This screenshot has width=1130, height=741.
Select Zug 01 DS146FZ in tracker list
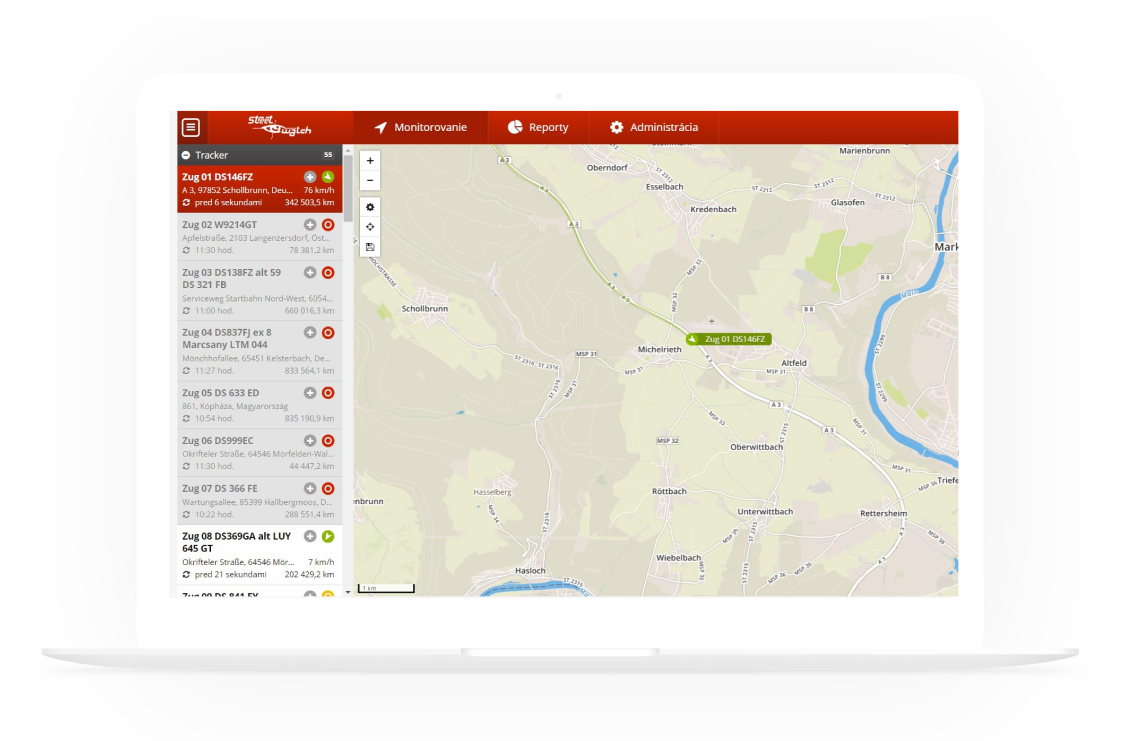coord(260,189)
